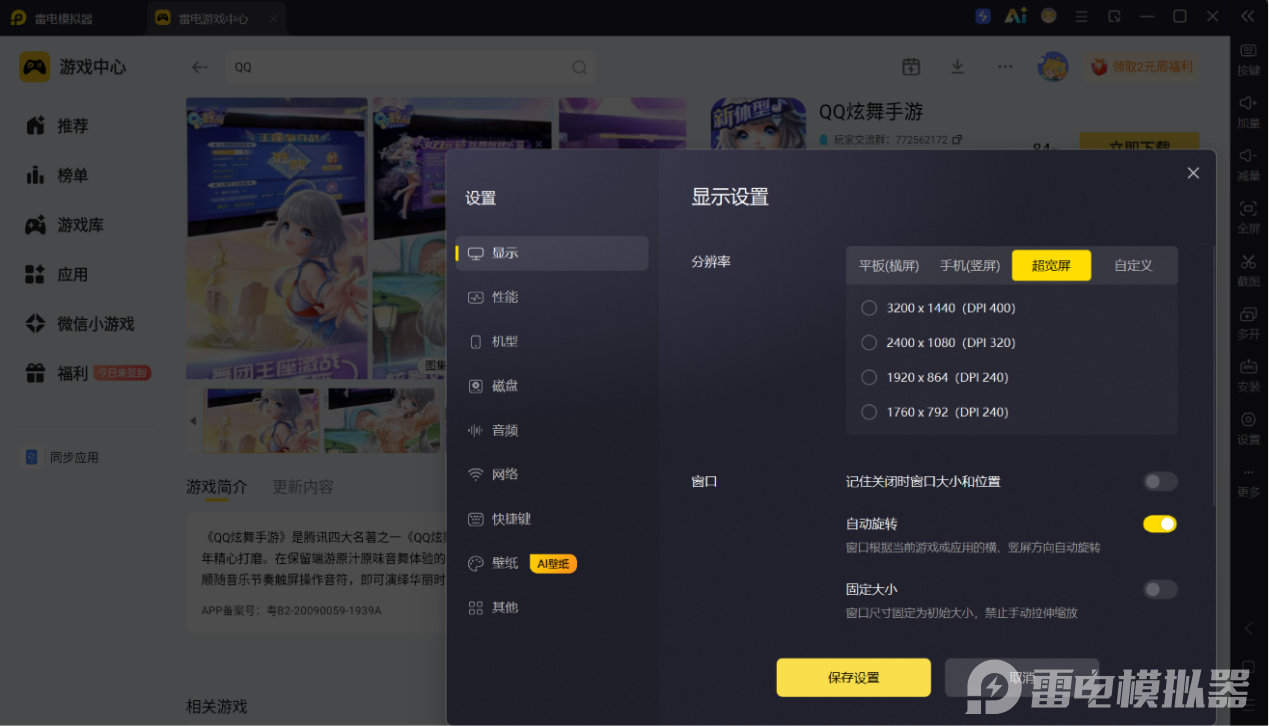The width and height of the screenshot is (1269, 726).
Task: Click the settings dialog vertical scrollbar
Action: pyautogui.click(x=1216, y=375)
